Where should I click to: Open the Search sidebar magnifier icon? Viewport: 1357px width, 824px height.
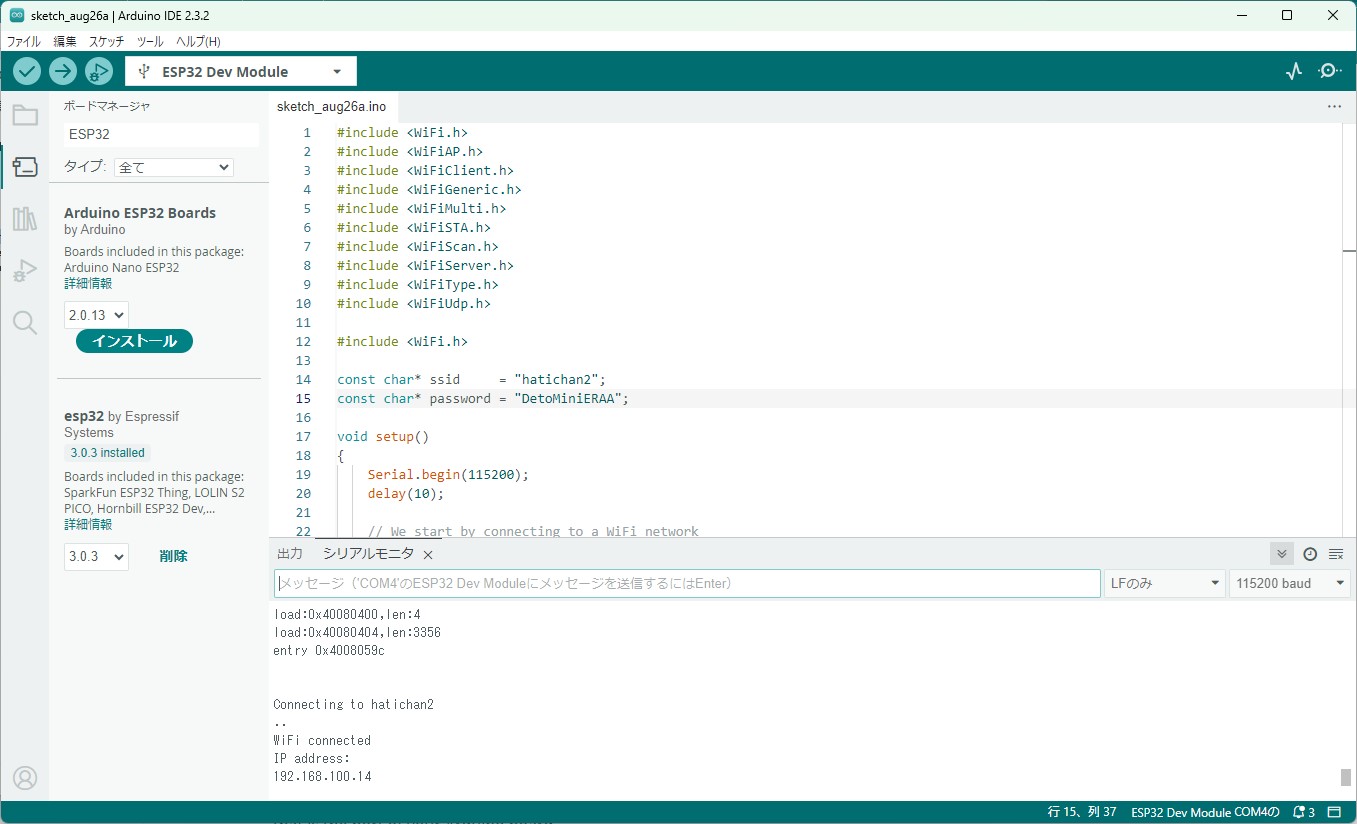(x=25, y=322)
